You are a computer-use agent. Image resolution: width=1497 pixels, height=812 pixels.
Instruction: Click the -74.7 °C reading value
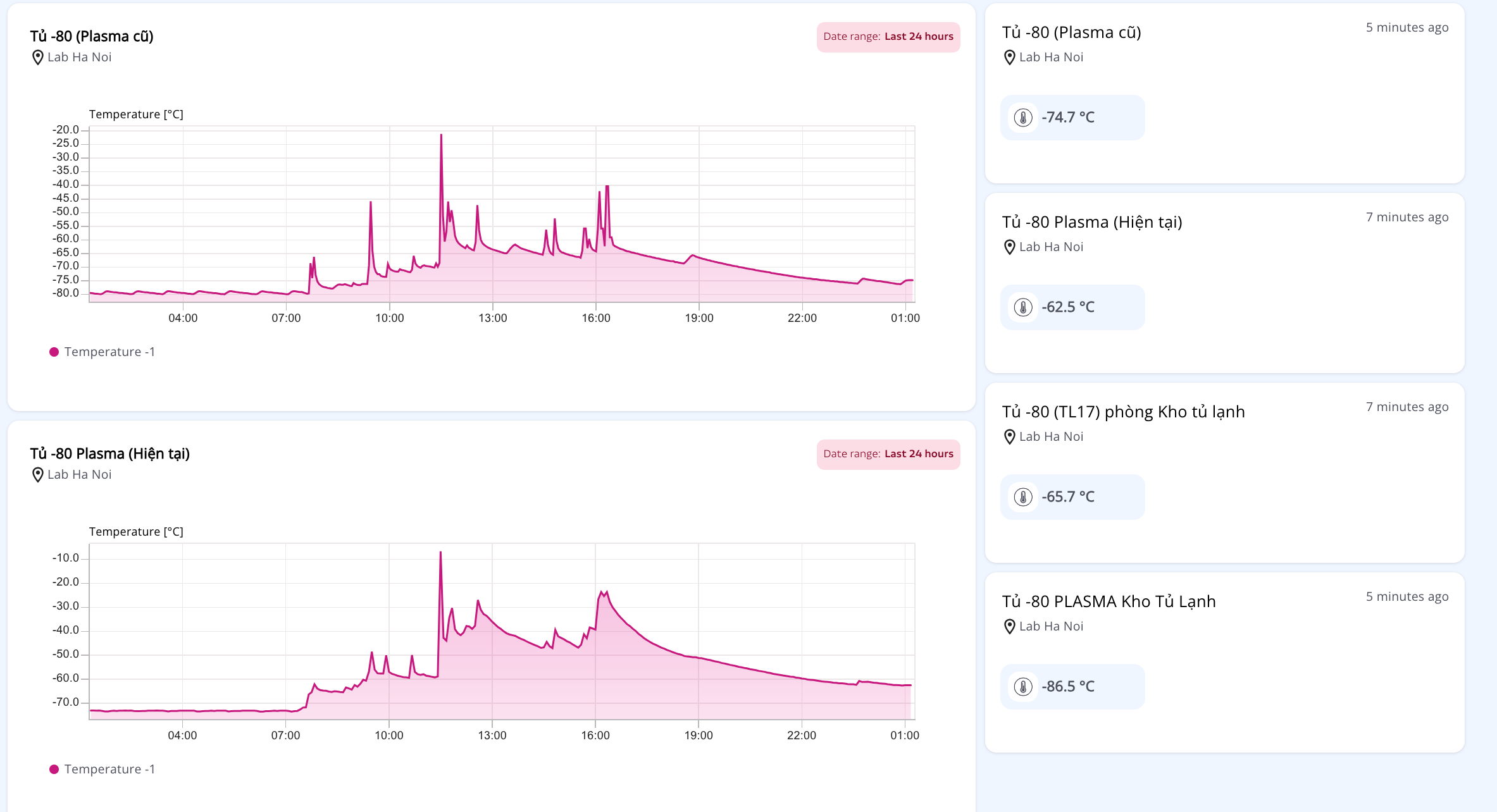point(1068,118)
